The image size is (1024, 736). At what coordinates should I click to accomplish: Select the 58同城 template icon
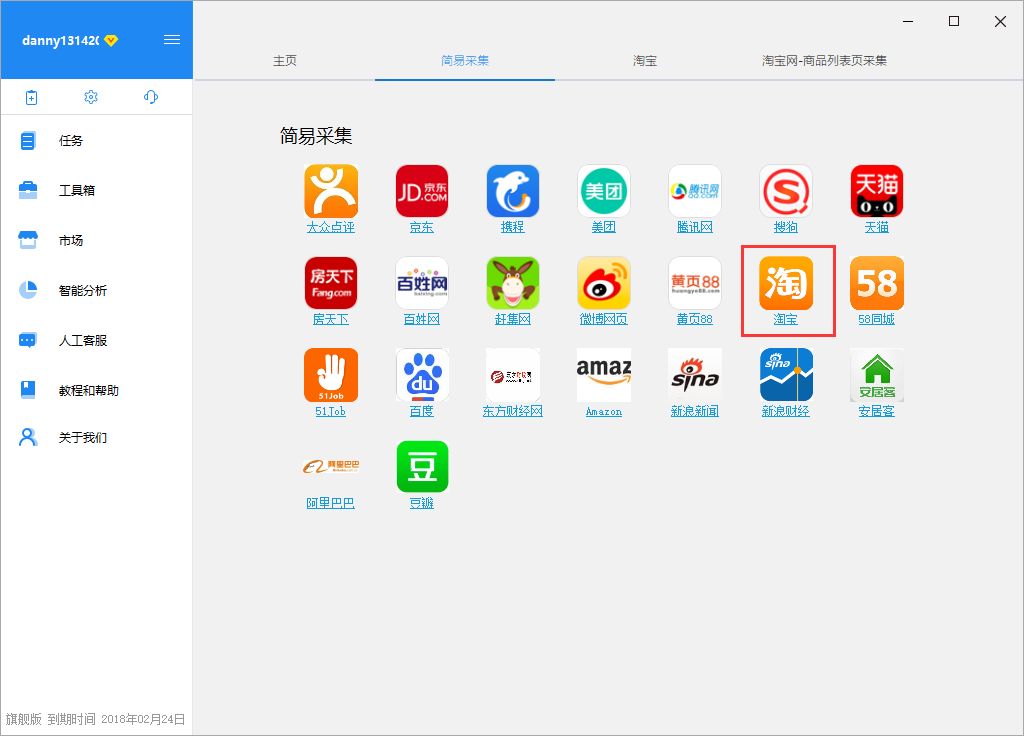coord(876,283)
